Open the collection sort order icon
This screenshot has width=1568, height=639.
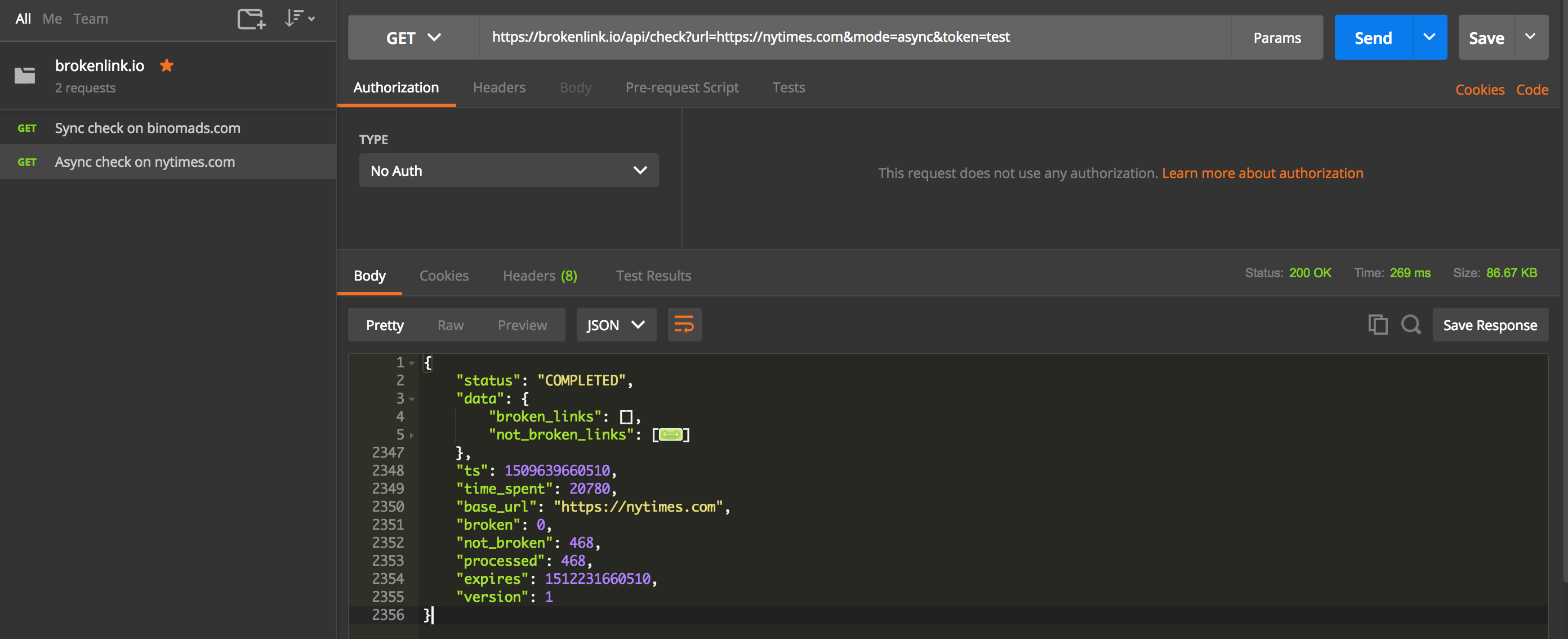tap(299, 19)
